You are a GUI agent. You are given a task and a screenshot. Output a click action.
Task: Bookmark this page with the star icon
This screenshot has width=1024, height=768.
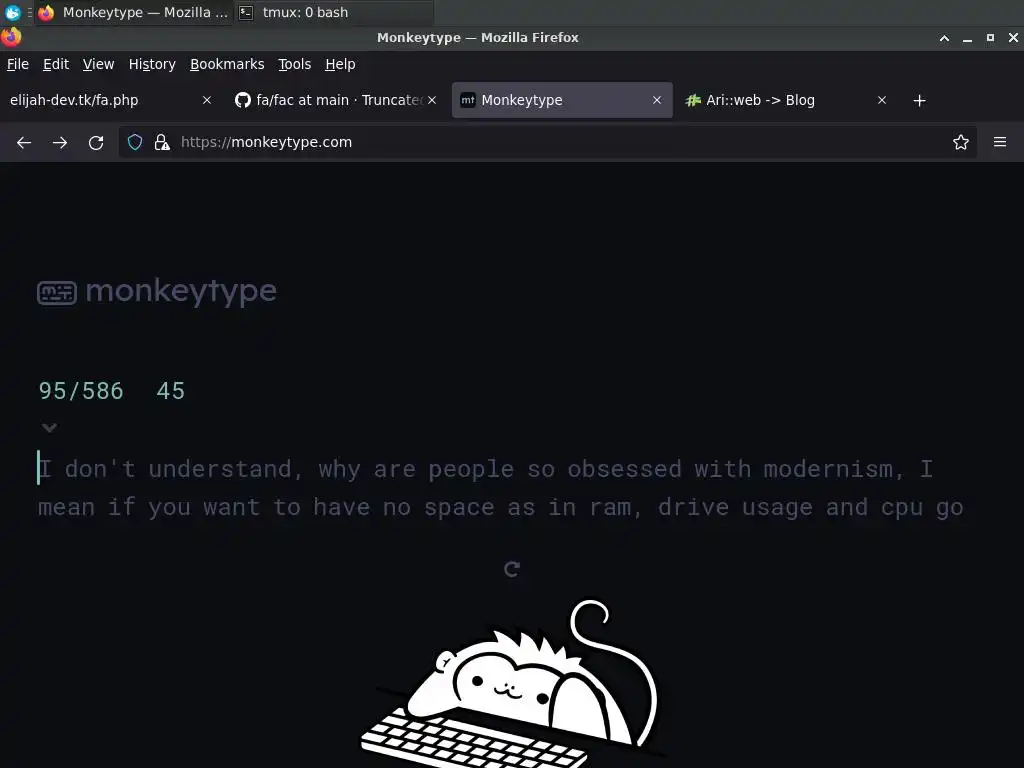(961, 142)
